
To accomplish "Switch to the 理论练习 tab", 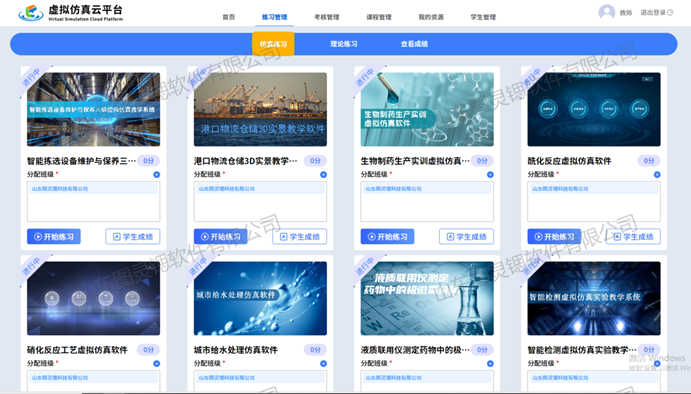I will click(x=344, y=44).
